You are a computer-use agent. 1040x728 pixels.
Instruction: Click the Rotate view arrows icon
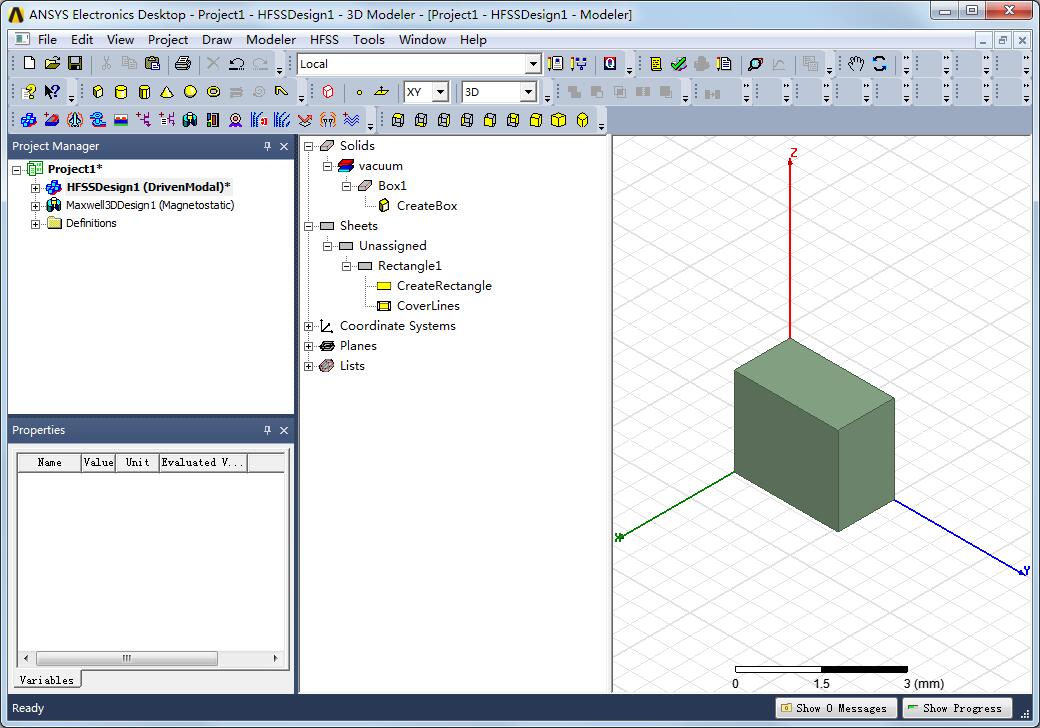coord(879,64)
